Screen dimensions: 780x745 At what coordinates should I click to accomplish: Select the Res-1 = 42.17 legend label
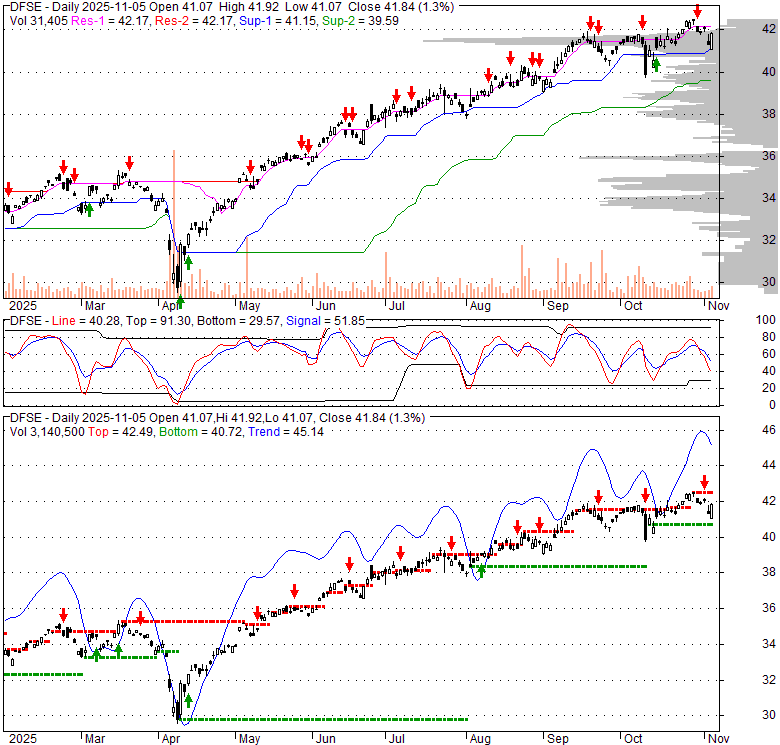pos(110,19)
